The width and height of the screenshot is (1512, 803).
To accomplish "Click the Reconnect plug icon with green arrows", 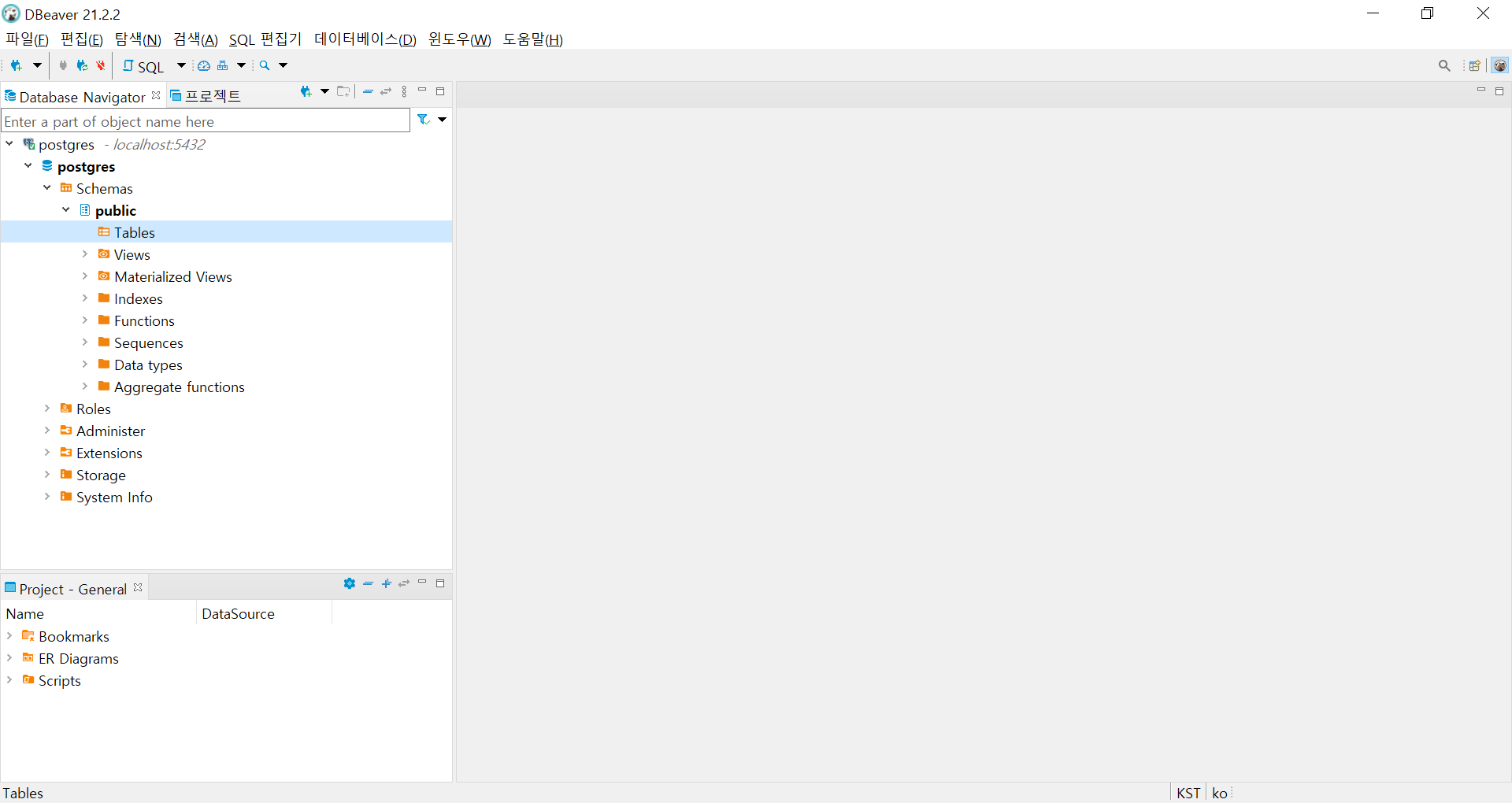I will coord(82,66).
